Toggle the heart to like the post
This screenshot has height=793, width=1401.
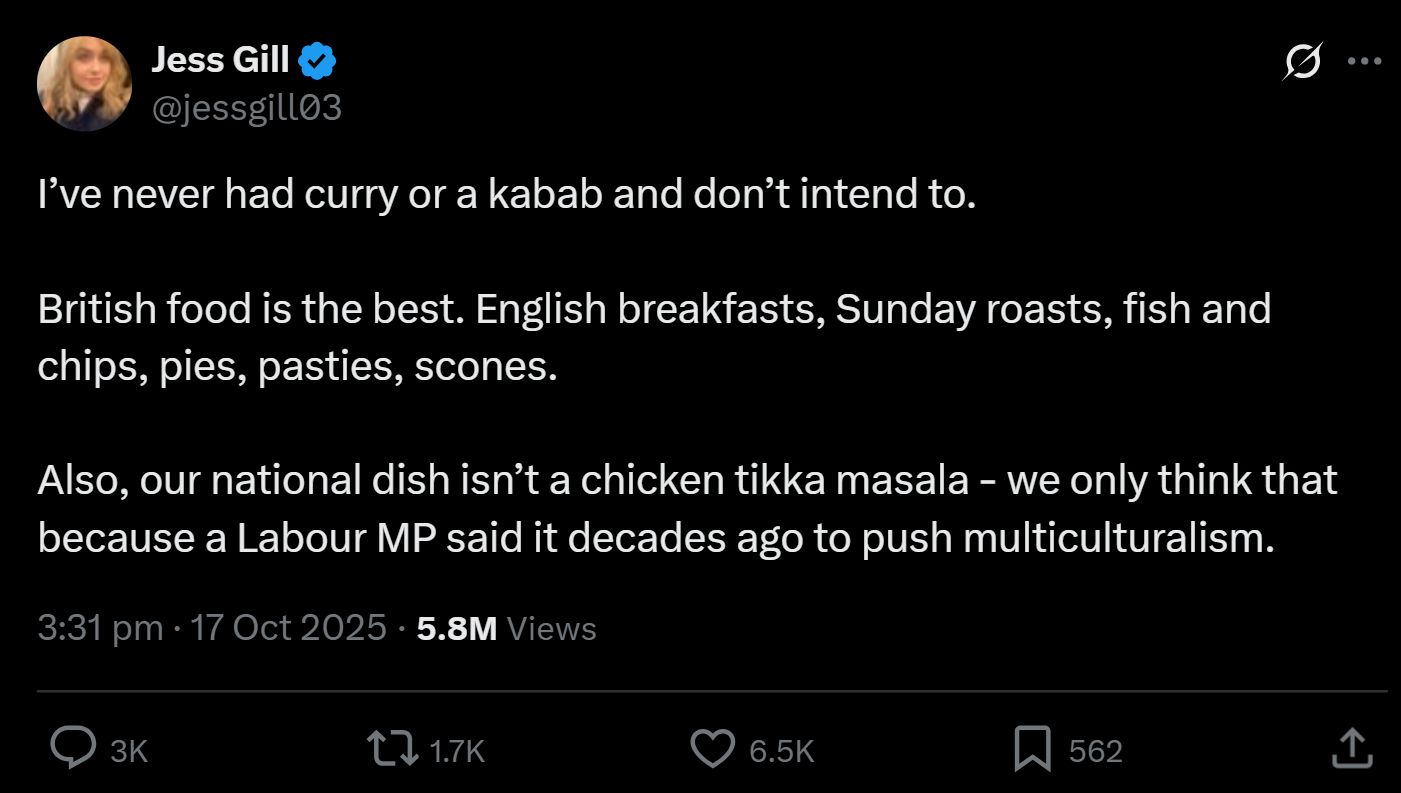[x=712, y=750]
